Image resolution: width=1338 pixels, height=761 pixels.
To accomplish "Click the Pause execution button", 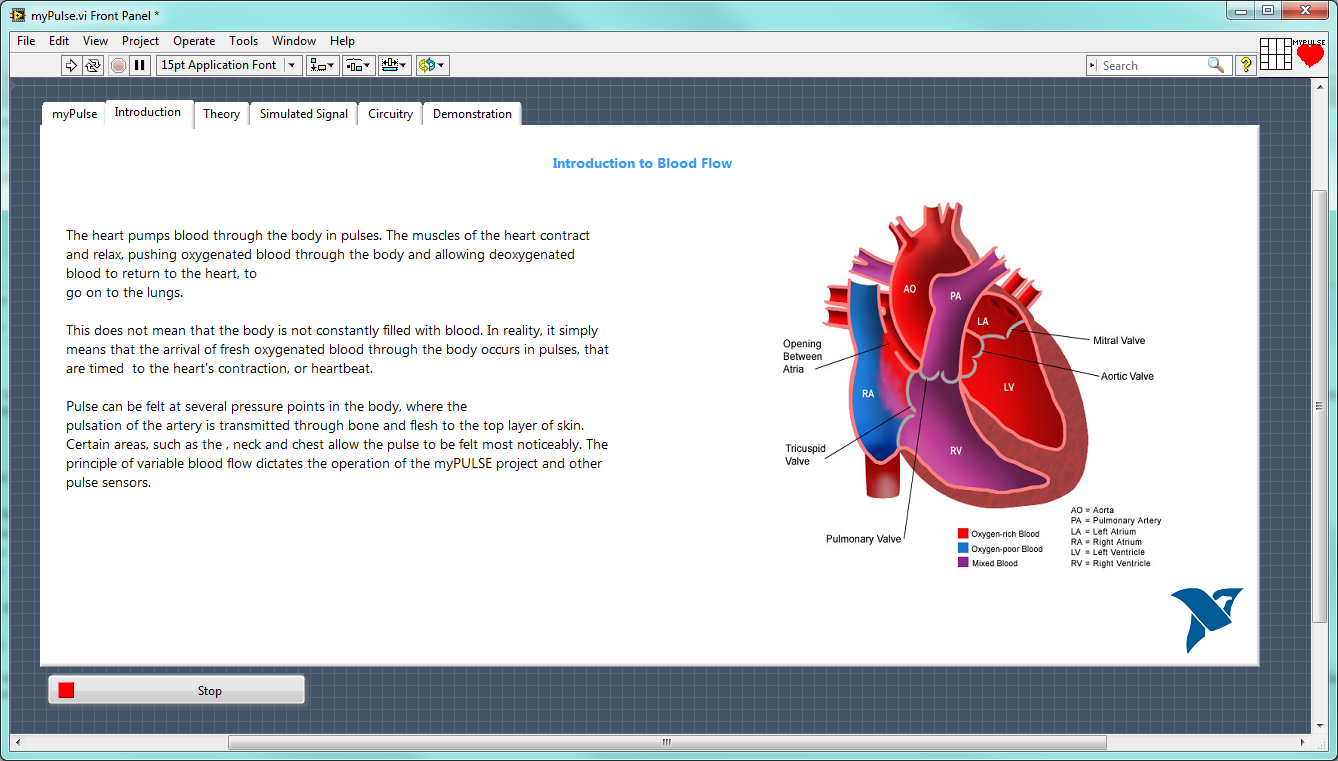I will pos(140,65).
